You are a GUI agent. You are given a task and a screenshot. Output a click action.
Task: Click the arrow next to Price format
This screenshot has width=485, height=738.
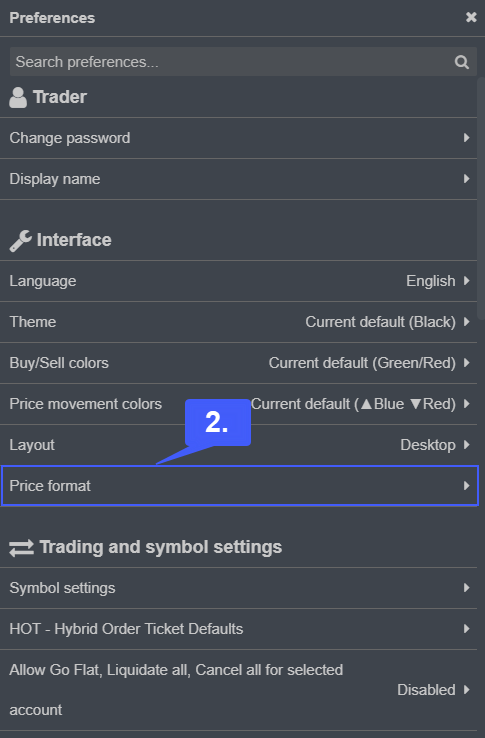click(x=467, y=486)
